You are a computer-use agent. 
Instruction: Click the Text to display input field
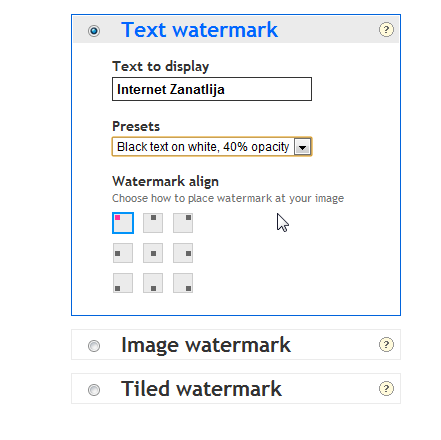[x=212, y=89]
